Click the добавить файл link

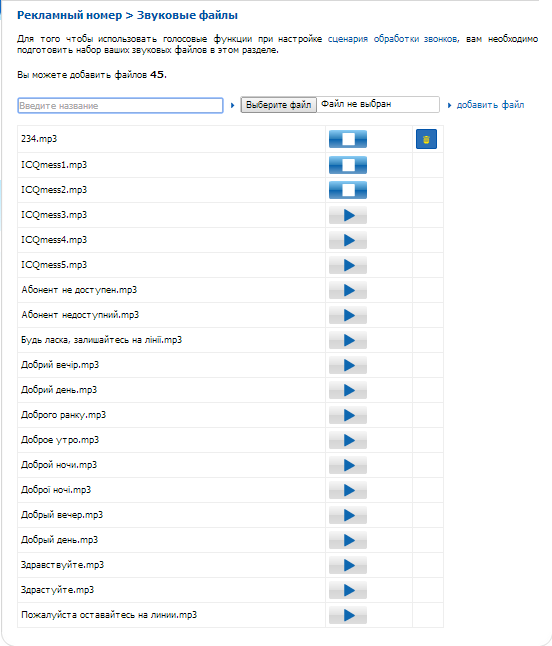click(x=490, y=105)
